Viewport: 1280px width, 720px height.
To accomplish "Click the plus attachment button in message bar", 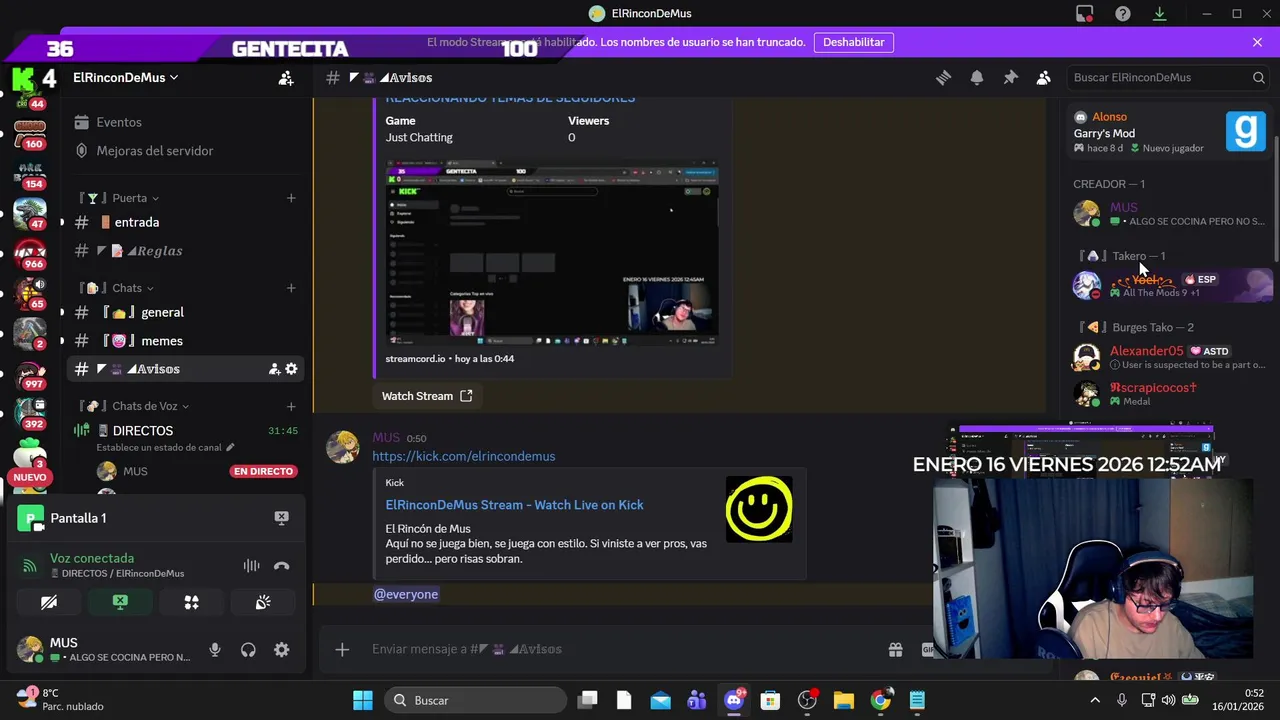I will pos(342,649).
